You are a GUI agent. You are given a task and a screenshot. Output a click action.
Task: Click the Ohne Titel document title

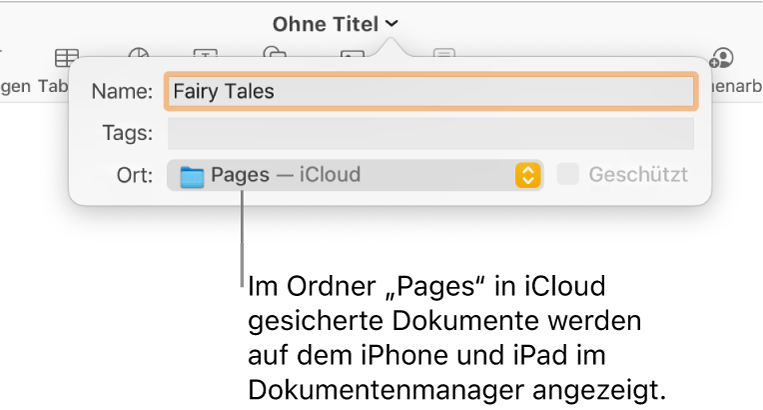(x=325, y=24)
